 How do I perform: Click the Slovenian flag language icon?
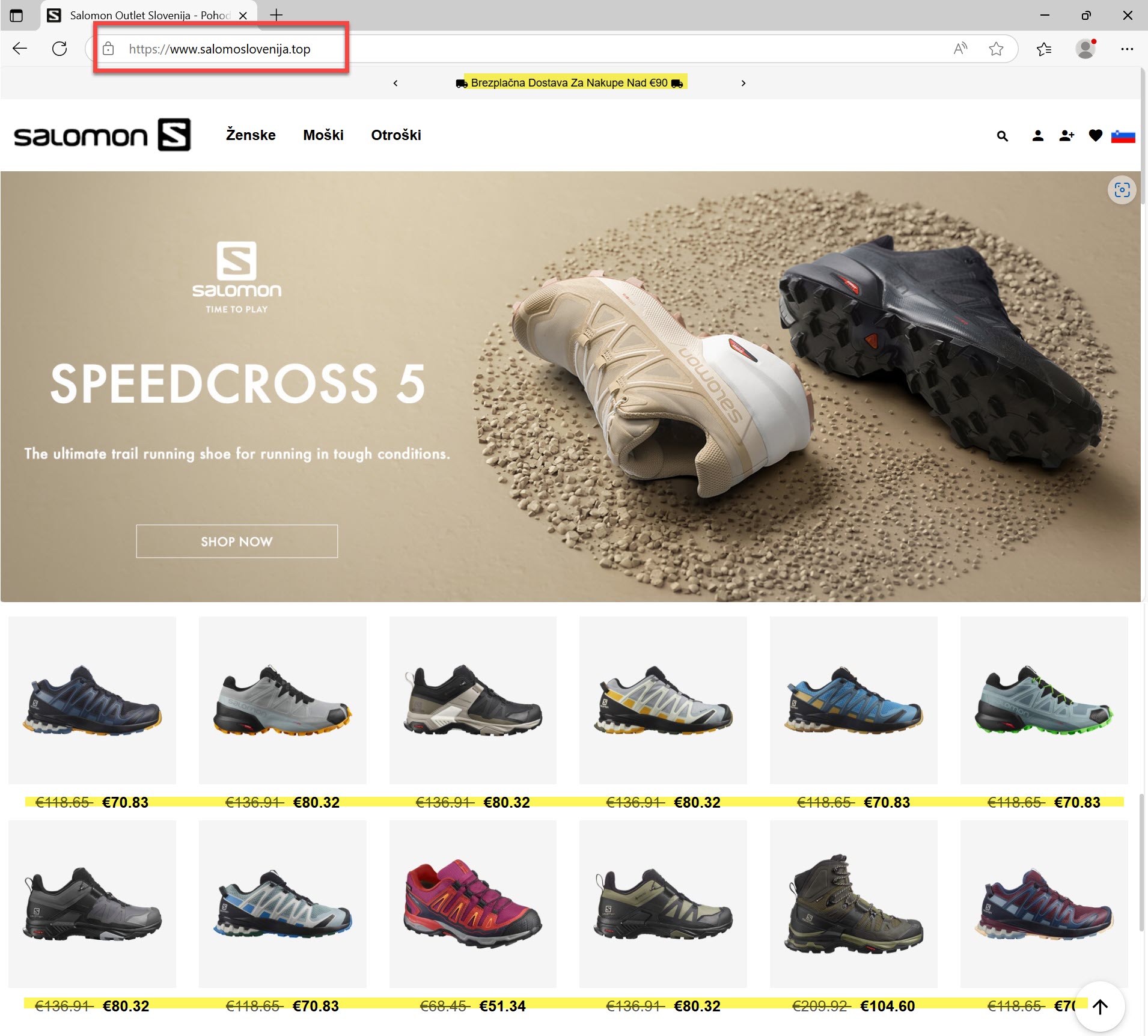(x=1123, y=136)
